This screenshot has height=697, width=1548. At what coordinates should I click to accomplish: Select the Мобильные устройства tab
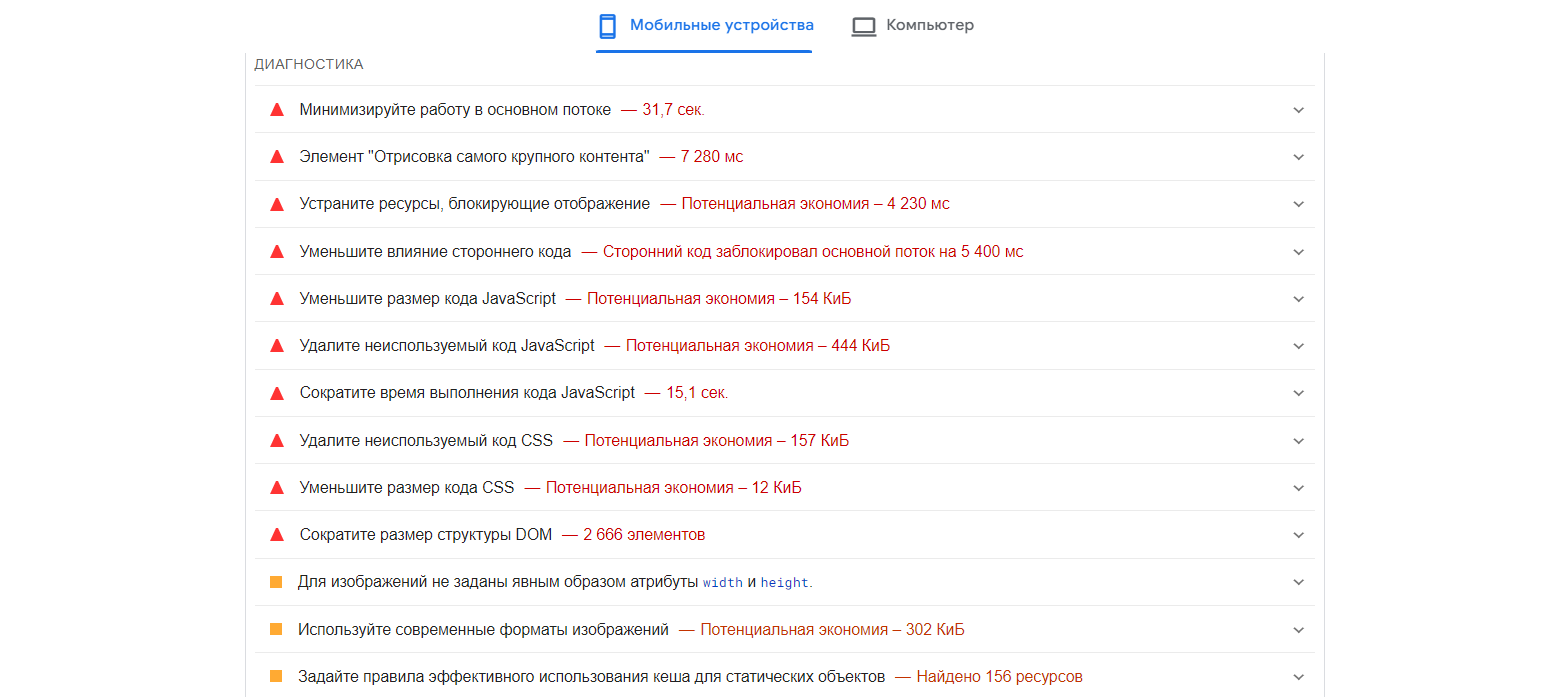coord(704,25)
